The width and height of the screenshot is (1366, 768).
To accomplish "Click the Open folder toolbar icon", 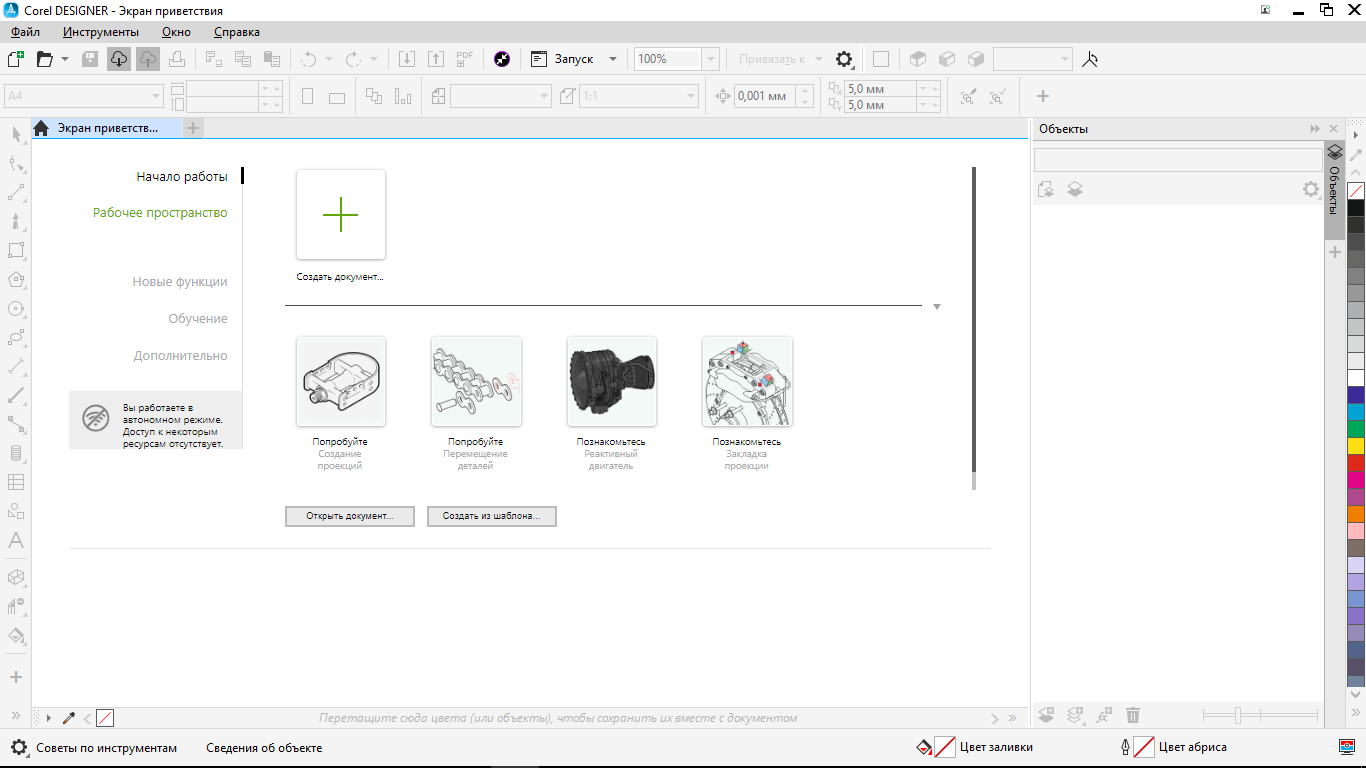I will coord(45,59).
